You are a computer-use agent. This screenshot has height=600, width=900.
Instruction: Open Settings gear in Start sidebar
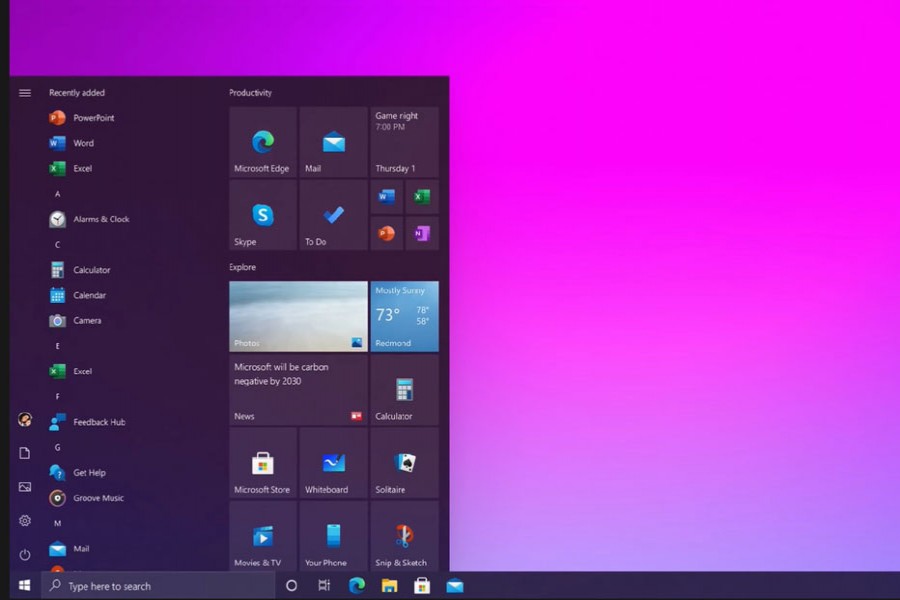click(x=25, y=520)
